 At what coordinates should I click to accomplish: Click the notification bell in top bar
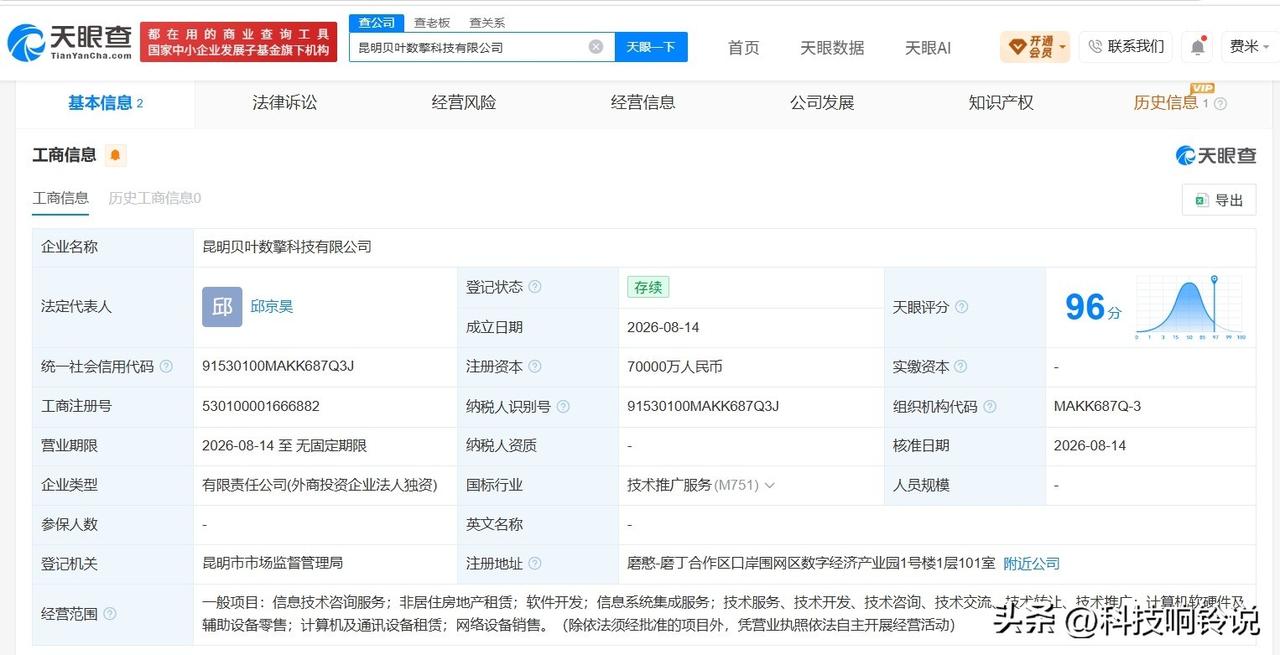coord(1197,46)
